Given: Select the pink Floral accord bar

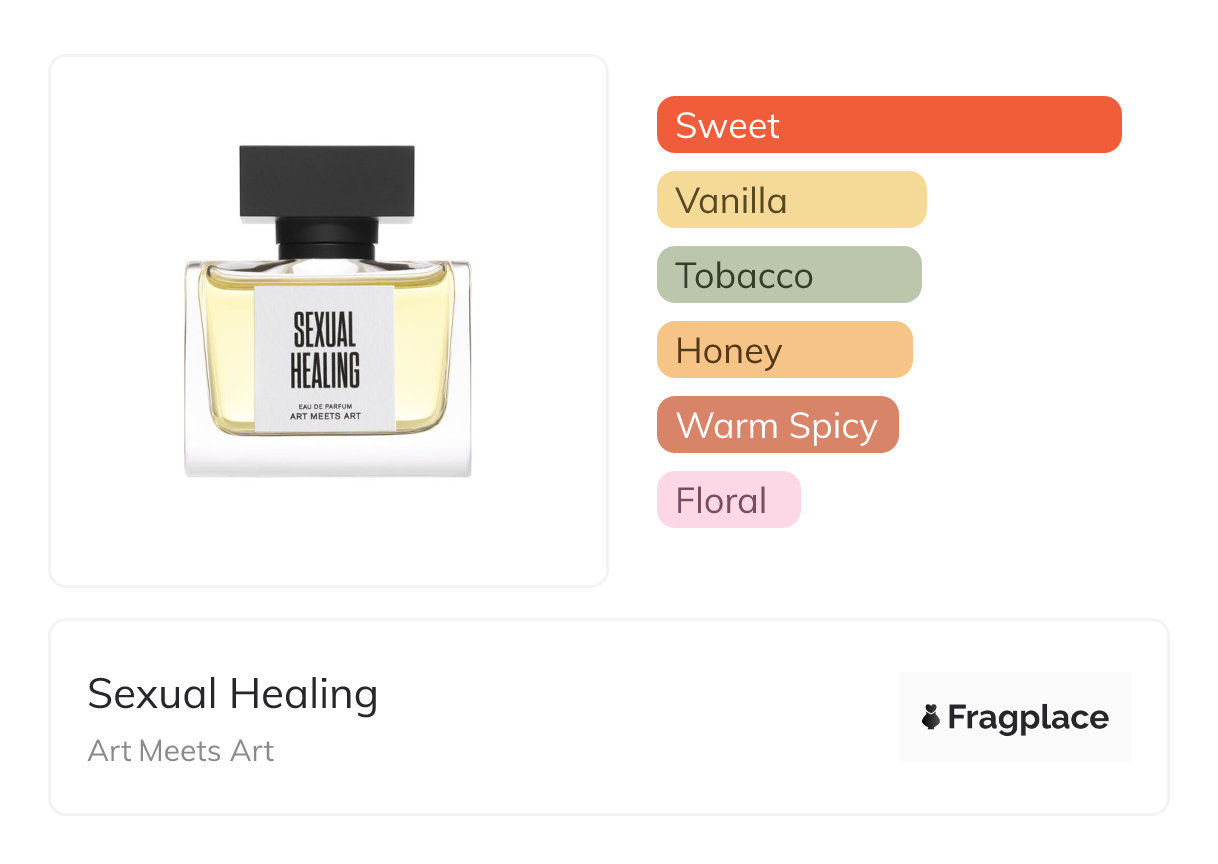Looking at the screenshot, I should tap(728, 500).
